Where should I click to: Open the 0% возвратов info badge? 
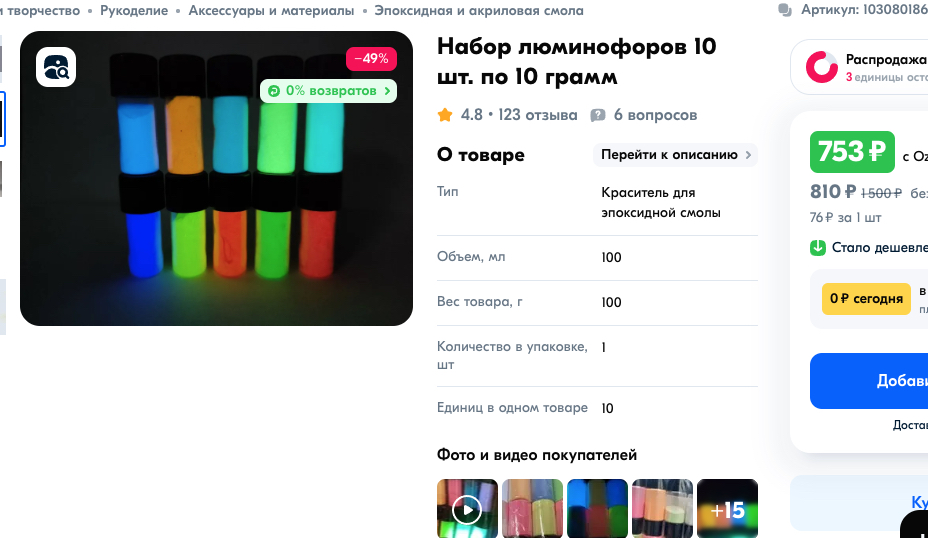pyautogui.click(x=328, y=91)
